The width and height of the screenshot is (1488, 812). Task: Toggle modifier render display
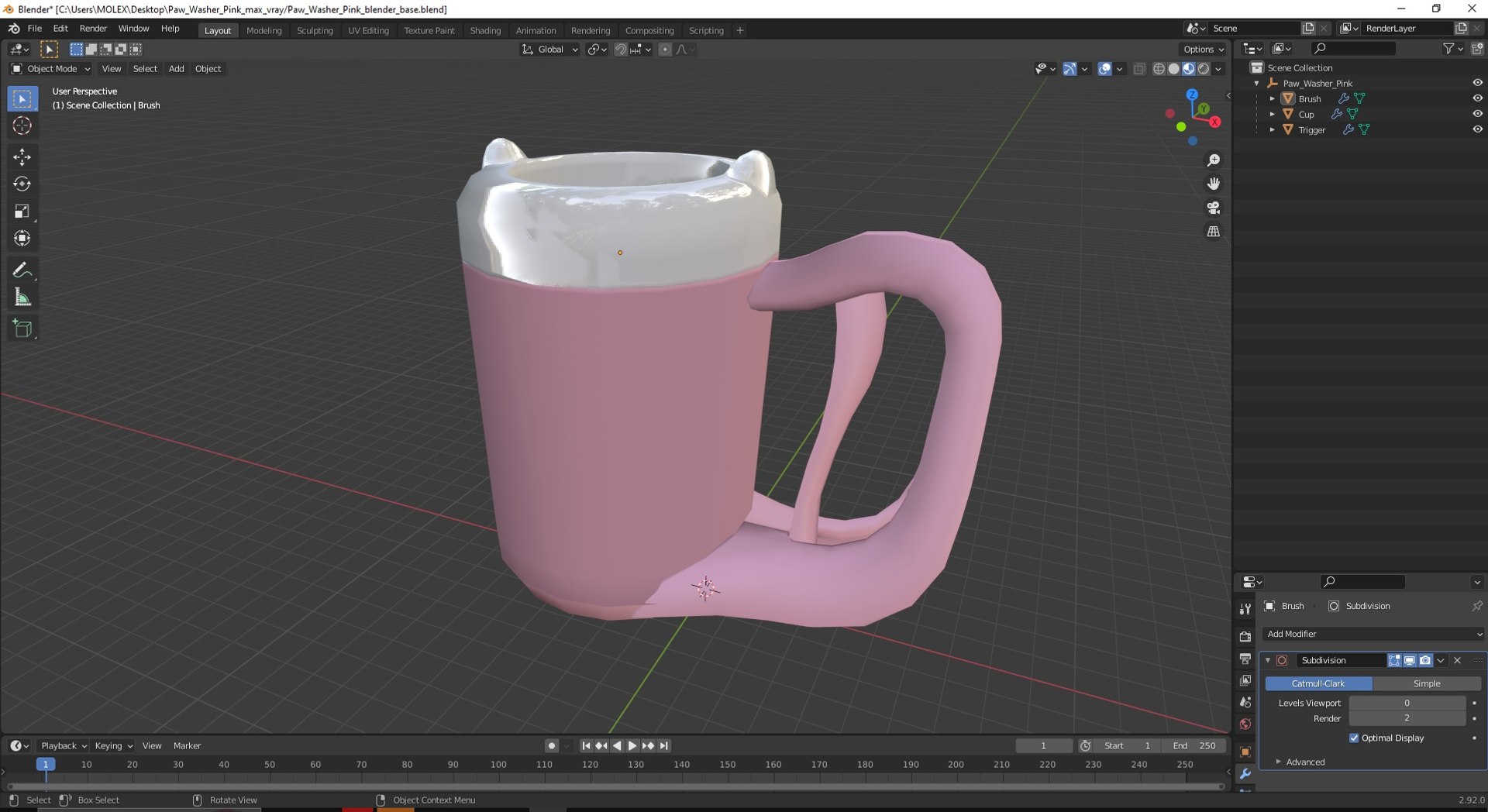coord(1425,661)
